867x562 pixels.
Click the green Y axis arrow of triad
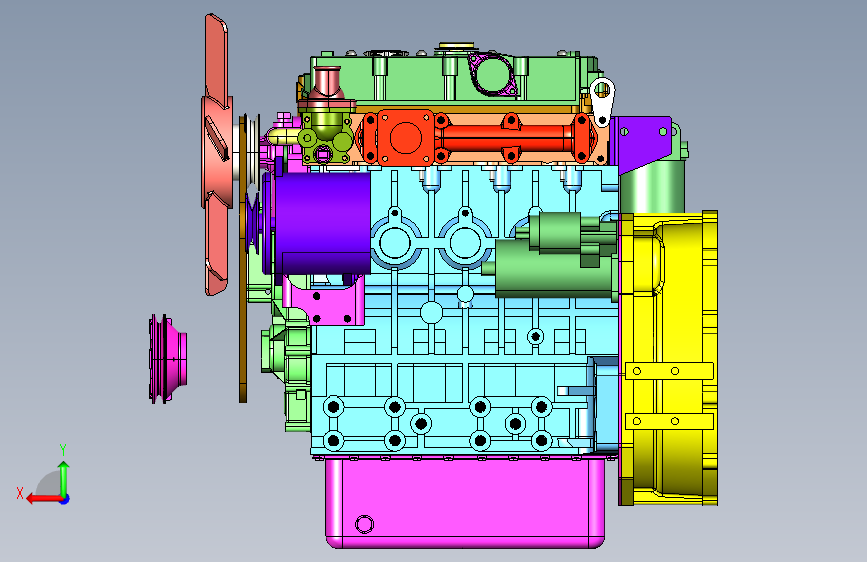64,478
